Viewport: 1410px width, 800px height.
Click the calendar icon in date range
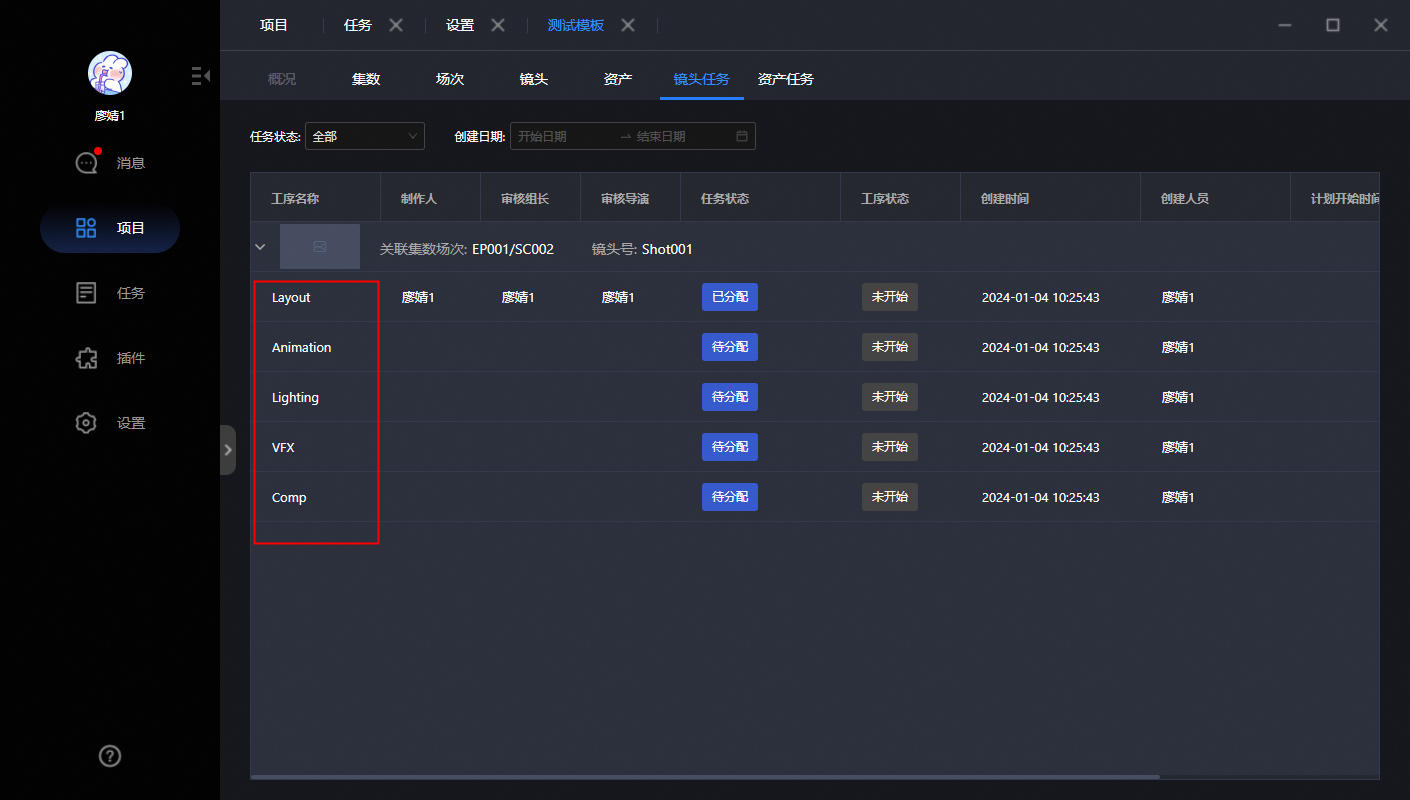(x=742, y=136)
